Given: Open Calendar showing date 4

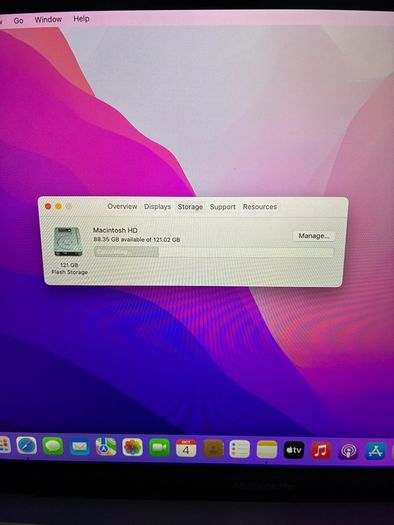Looking at the screenshot, I should 186,448.
